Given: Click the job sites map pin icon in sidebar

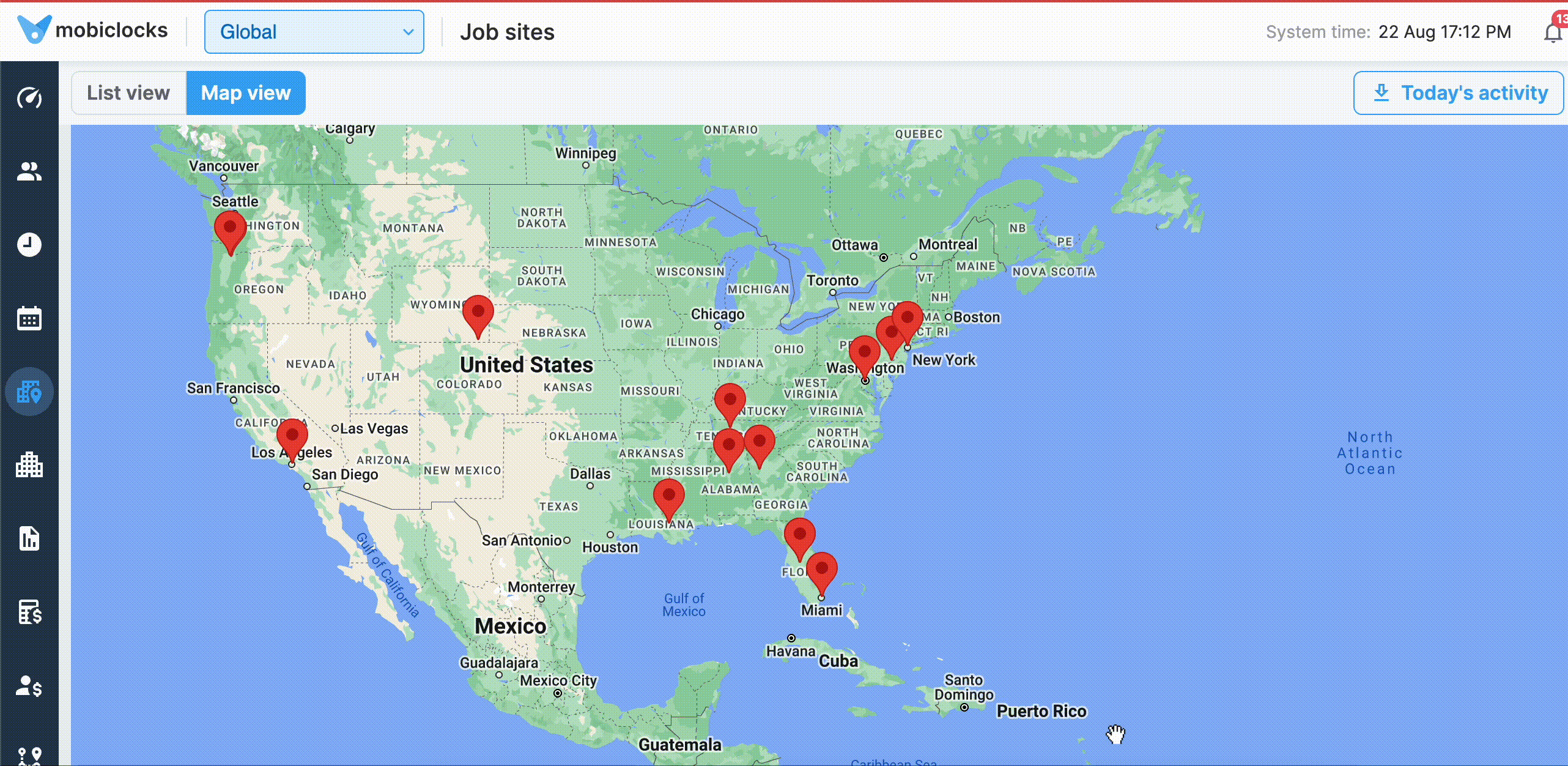Looking at the screenshot, I should pyautogui.click(x=29, y=391).
